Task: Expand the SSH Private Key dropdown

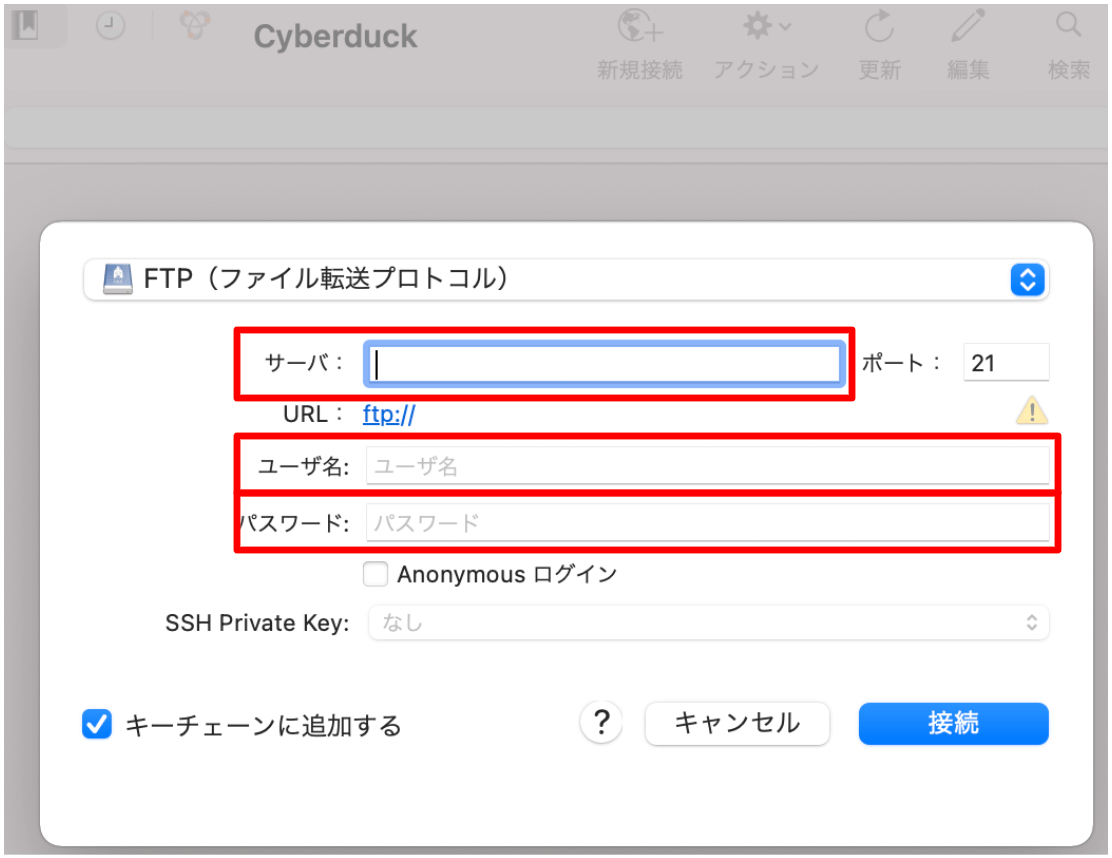Action: click(708, 623)
